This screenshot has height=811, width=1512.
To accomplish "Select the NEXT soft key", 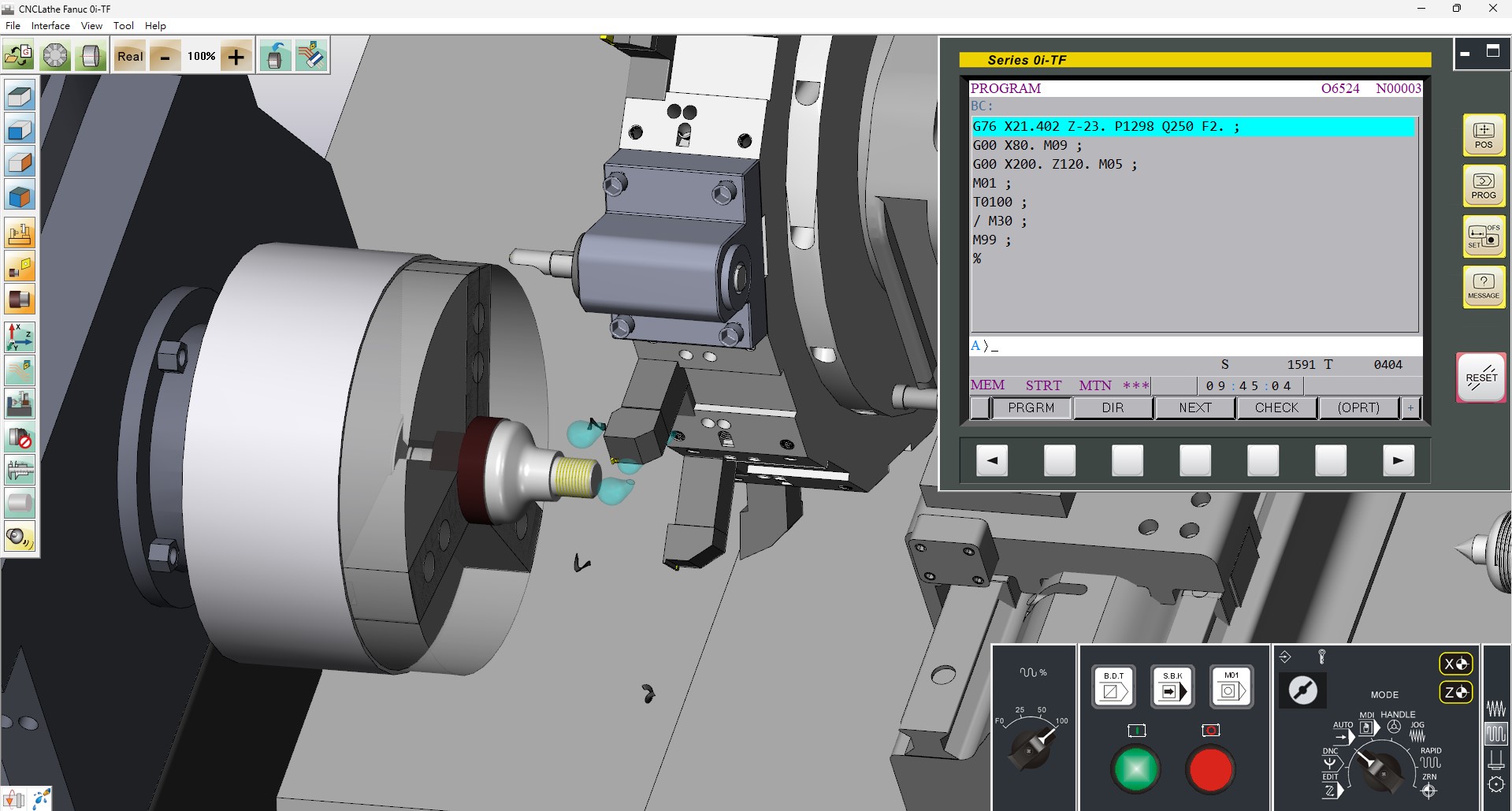I will pyautogui.click(x=1194, y=407).
